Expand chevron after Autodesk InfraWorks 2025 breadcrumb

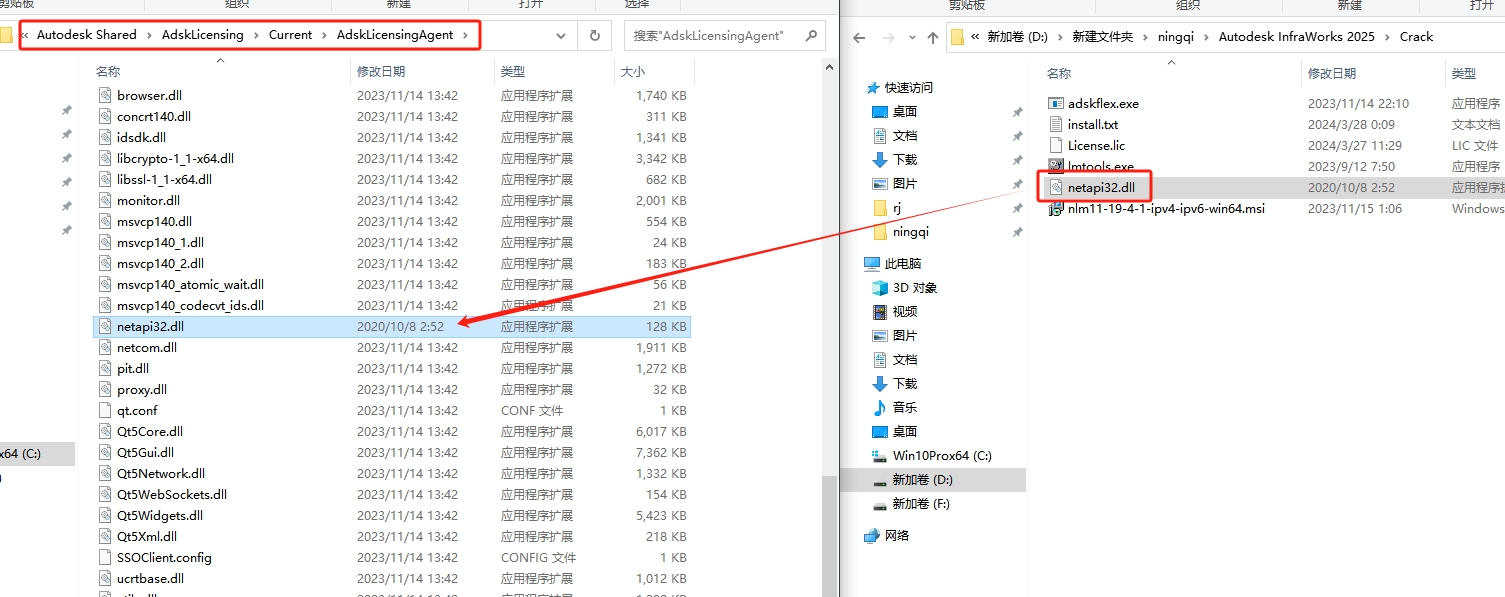tap(1387, 37)
